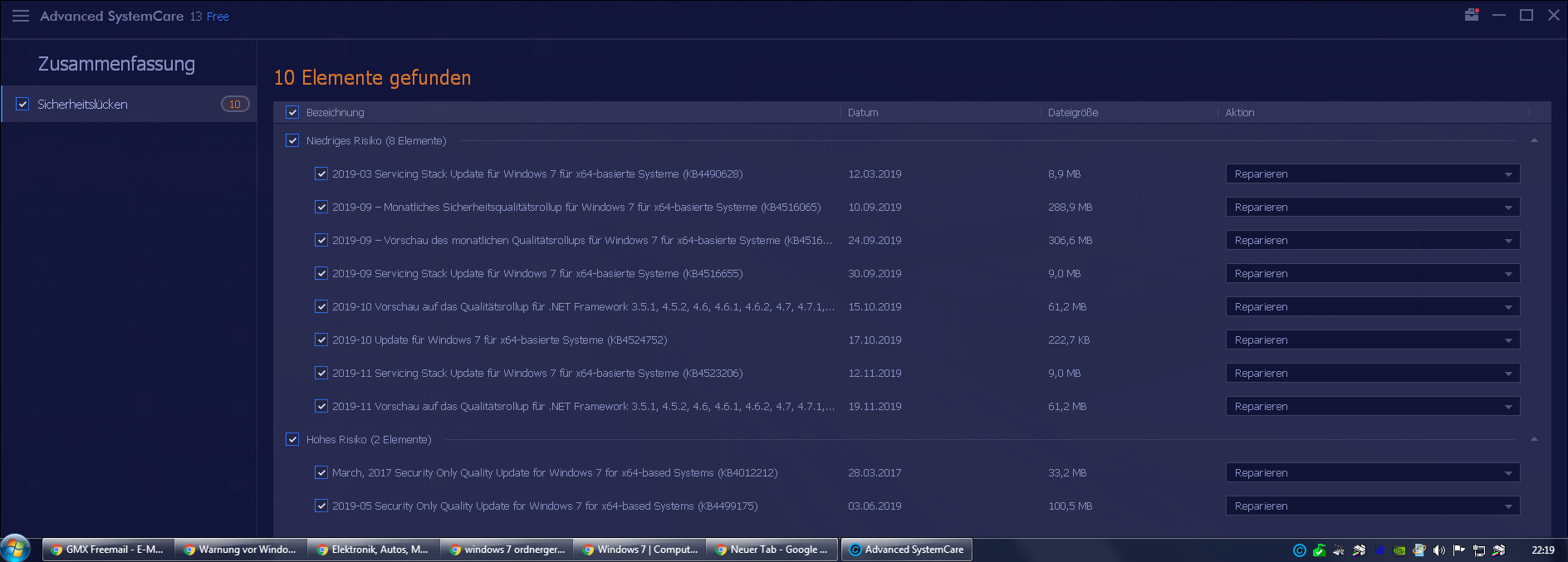Open Reparieren dropdown for 24.09.2019 row
Screen dimensions: 1568x562
(1373, 240)
